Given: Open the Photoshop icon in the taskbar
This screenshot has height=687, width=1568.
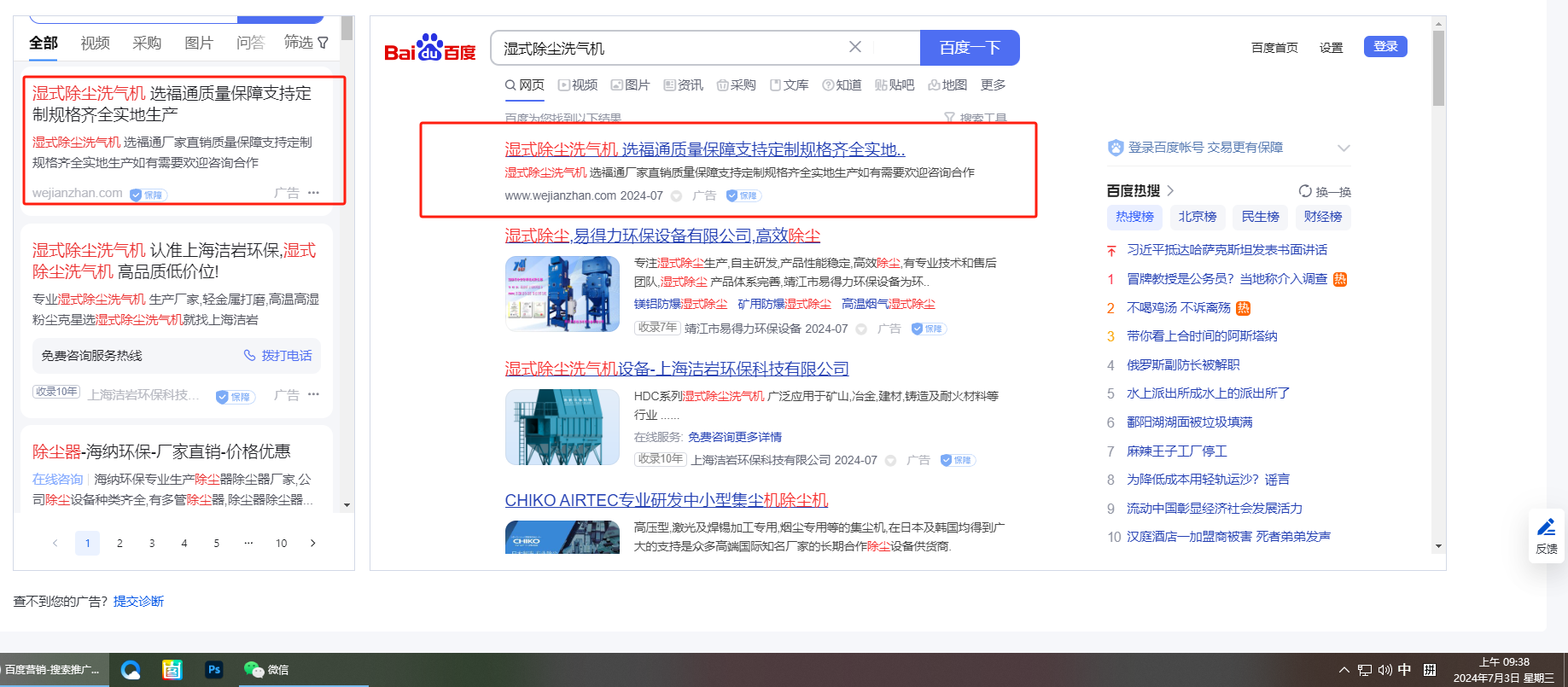Looking at the screenshot, I should pos(214,670).
